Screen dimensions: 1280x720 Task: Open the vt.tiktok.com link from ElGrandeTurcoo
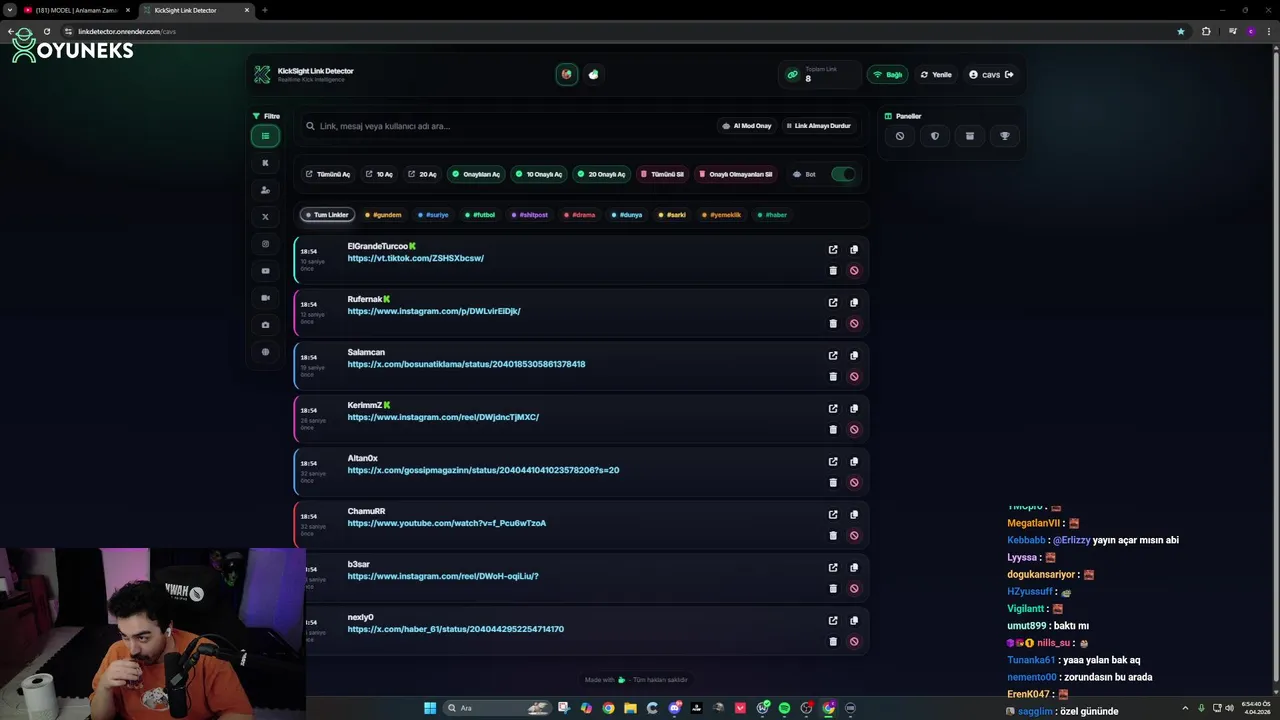click(416, 258)
